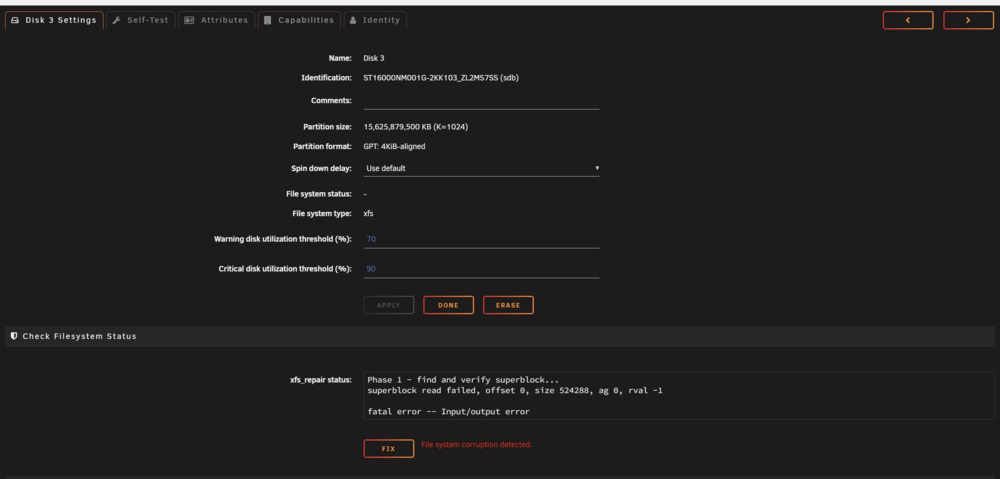Click the disk icon on Disk 3 Settings tab
This screenshot has height=479, width=1000.
tap(15, 20)
